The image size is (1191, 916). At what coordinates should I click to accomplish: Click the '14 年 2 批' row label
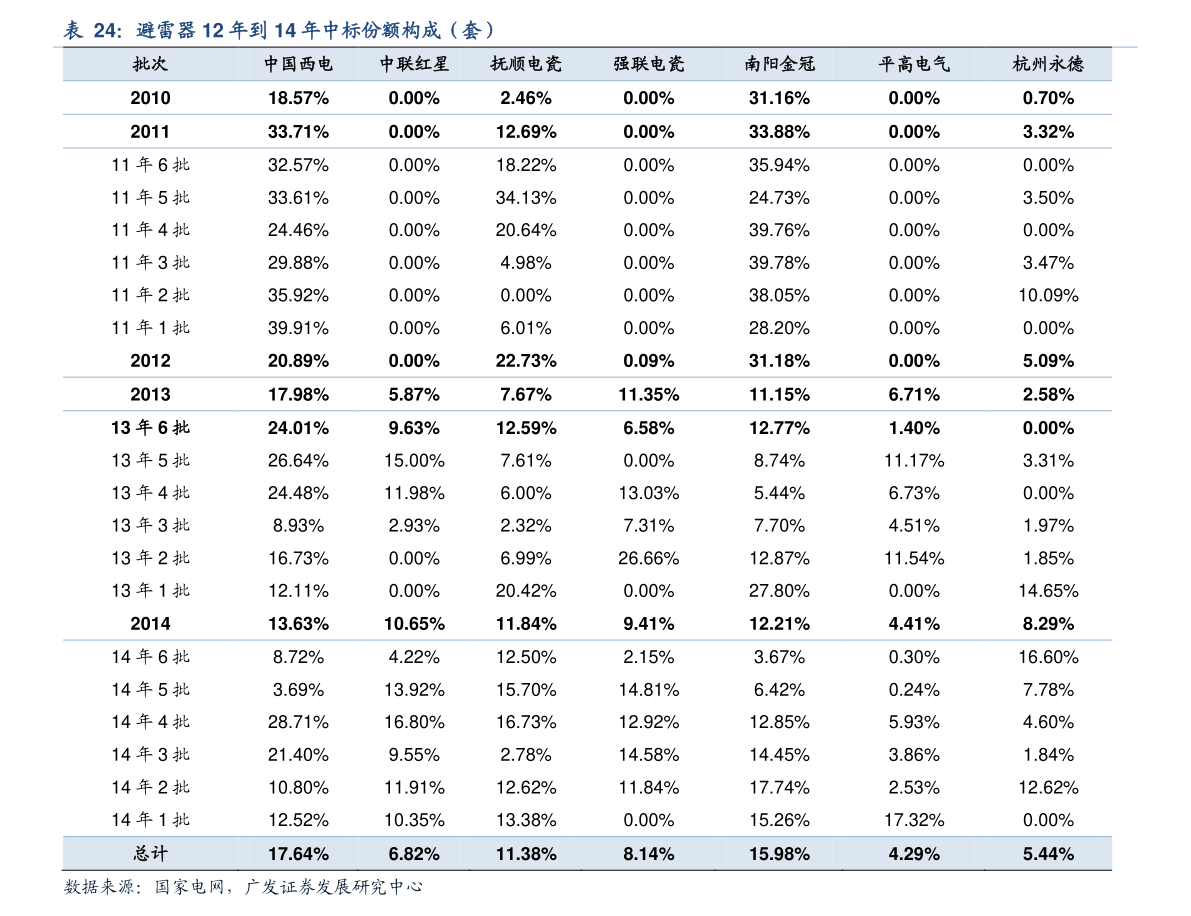tap(150, 788)
